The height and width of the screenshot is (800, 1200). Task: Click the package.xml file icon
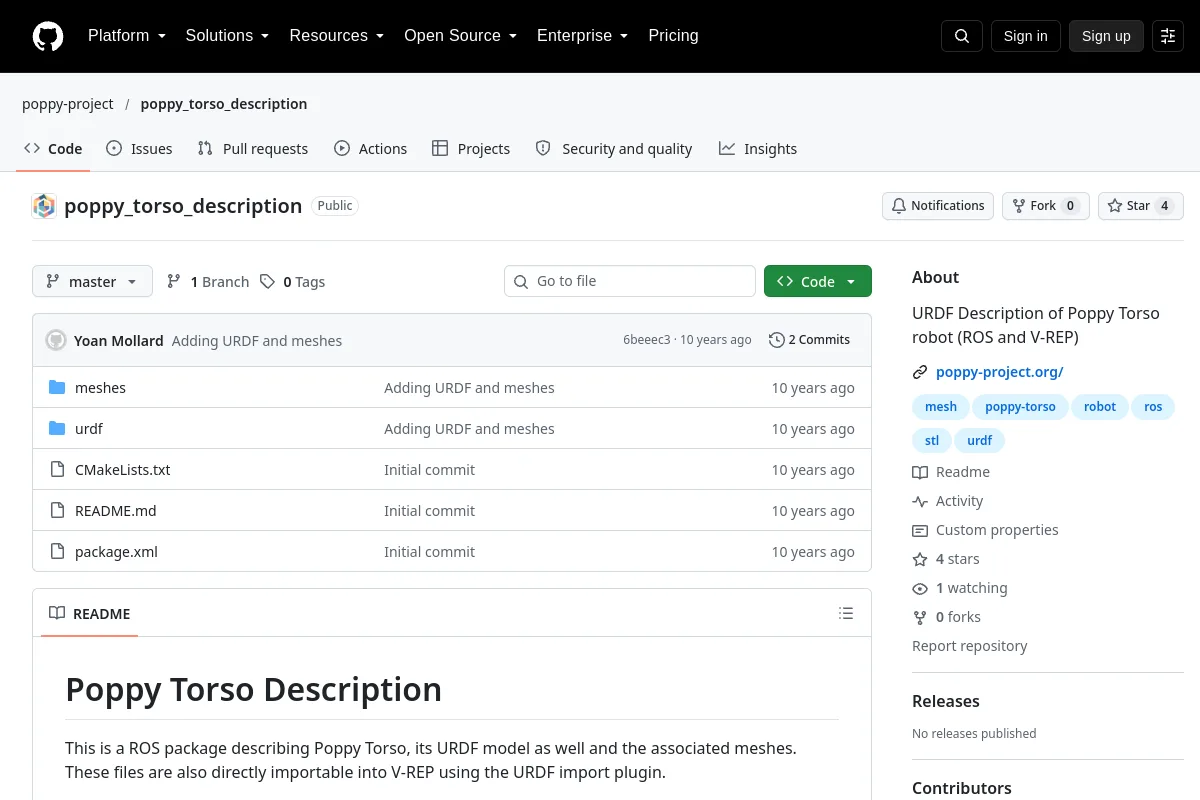pyautogui.click(x=57, y=552)
